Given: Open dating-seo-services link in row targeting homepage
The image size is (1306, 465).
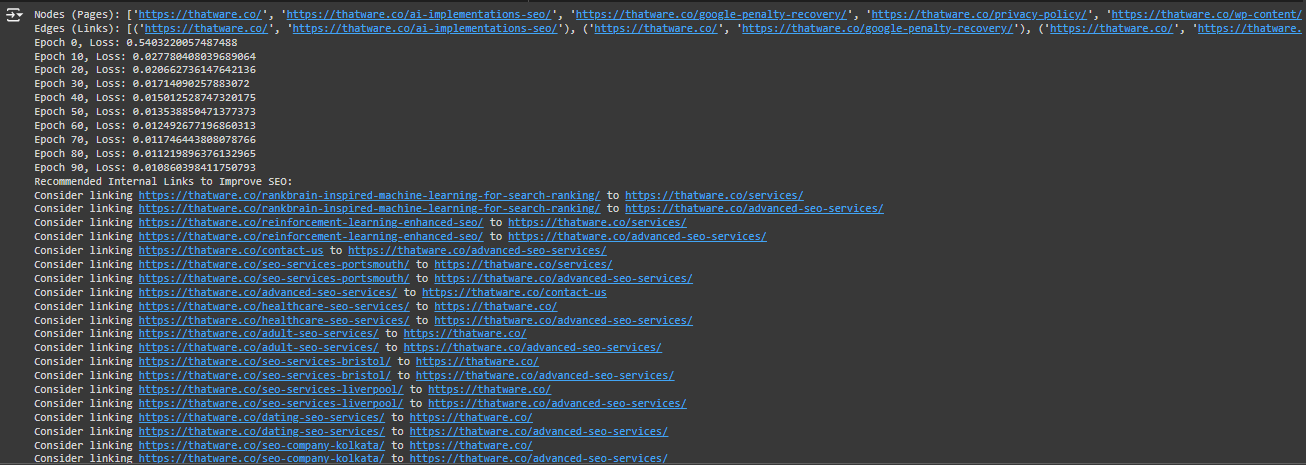Looking at the screenshot, I should (261, 417).
